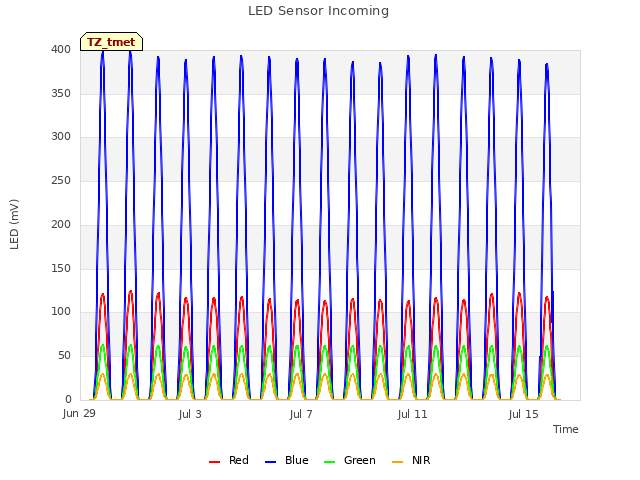Click the Jul 11 x-axis tick label
This screenshot has width=640, height=480.
tap(412, 414)
